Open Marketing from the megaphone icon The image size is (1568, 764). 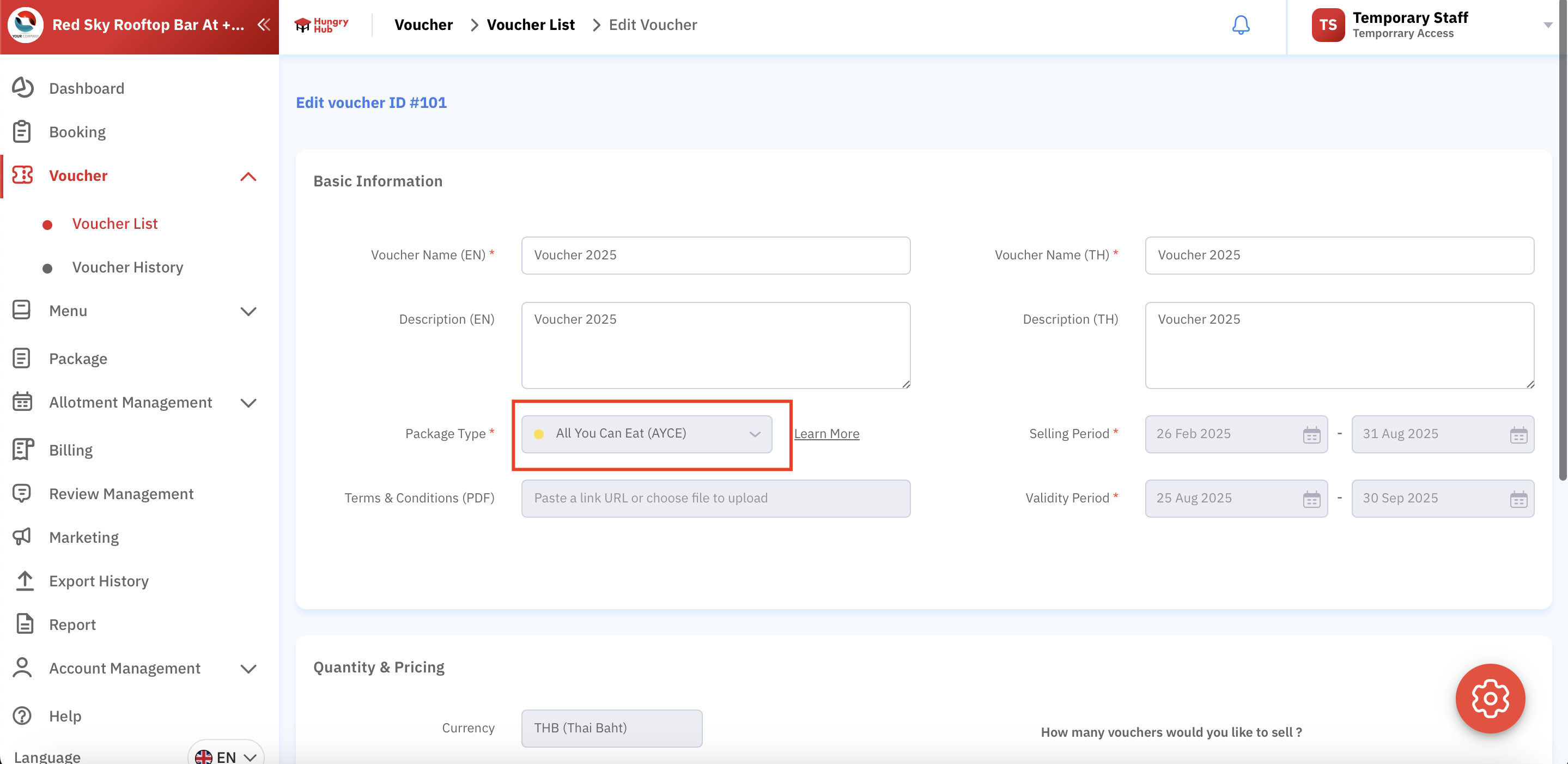coord(22,537)
